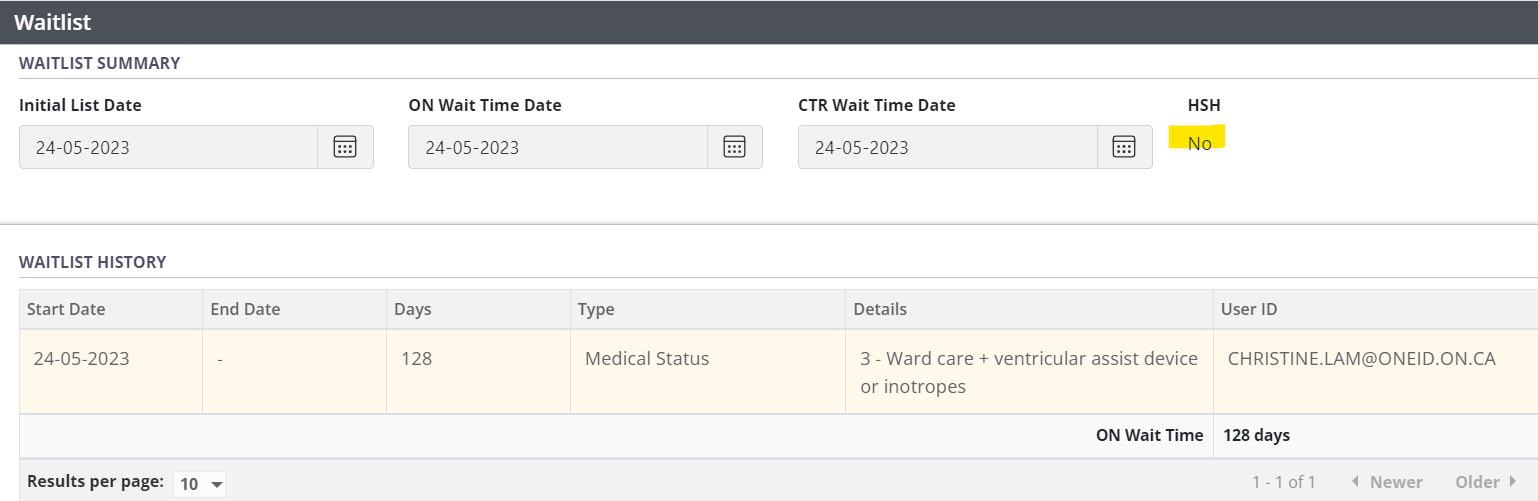Image resolution: width=1538 pixels, height=501 pixels.
Task: Go to Newer results page
Action: (1386, 482)
